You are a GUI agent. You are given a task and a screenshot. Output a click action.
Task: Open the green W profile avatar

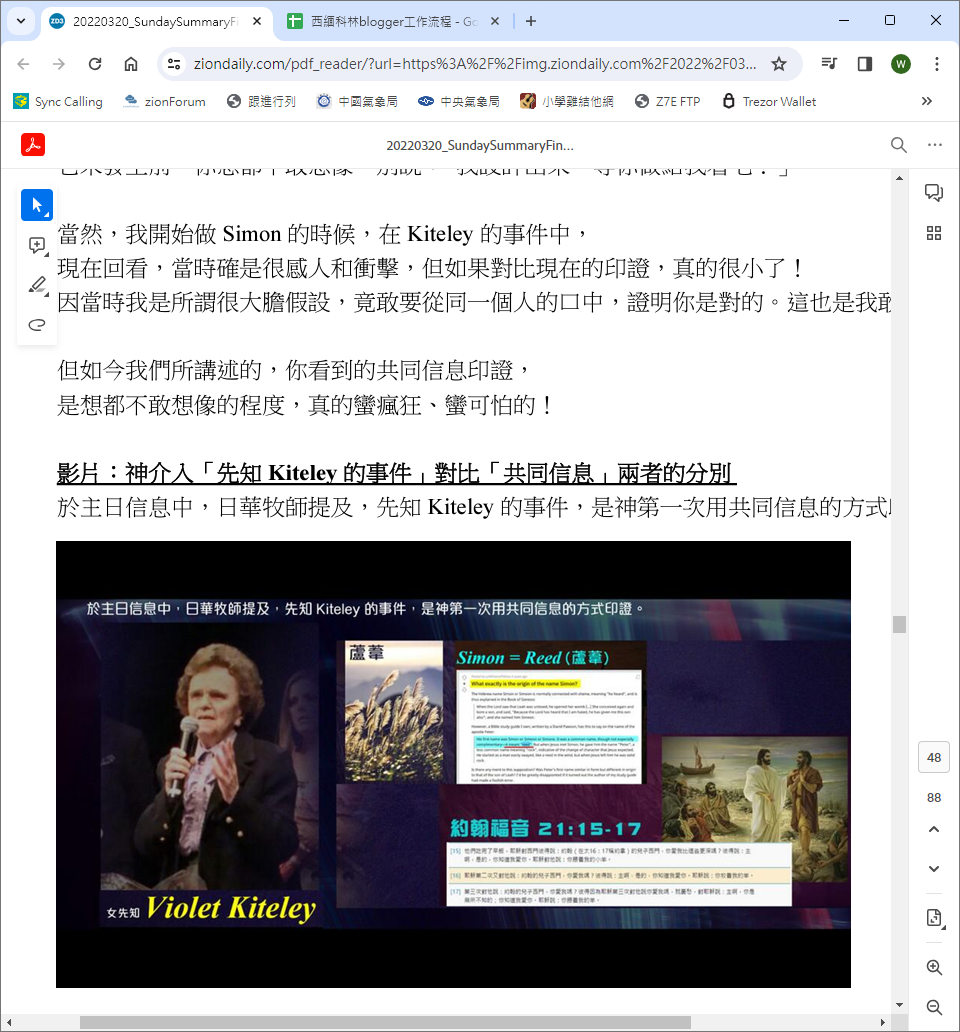pos(901,64)
